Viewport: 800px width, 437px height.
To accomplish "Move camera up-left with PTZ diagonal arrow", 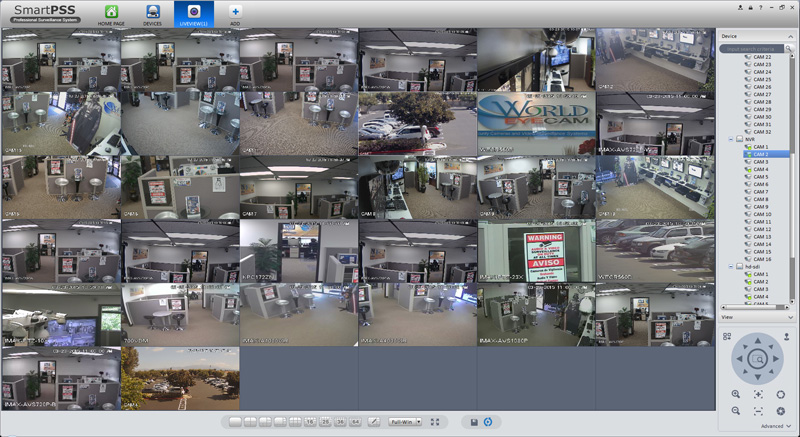I will click(744, 346).
